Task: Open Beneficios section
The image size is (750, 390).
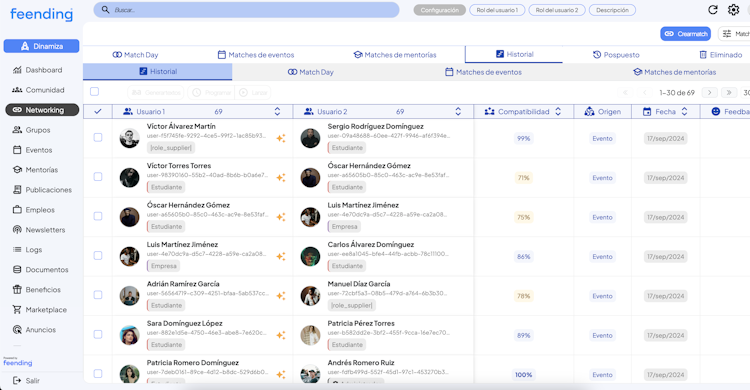Action: [x=36, y=290]
